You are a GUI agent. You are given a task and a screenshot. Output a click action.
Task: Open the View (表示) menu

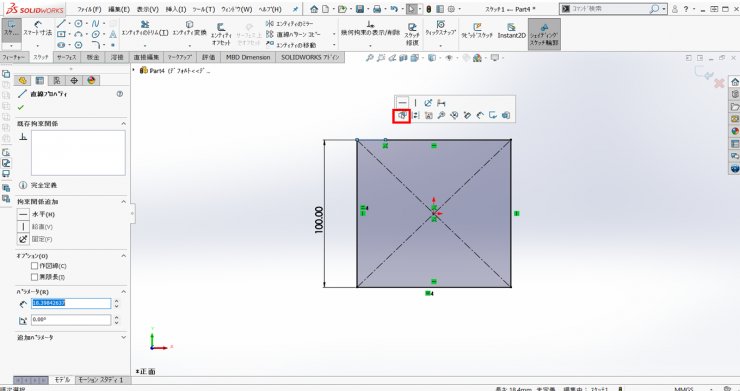coord(148,9)
